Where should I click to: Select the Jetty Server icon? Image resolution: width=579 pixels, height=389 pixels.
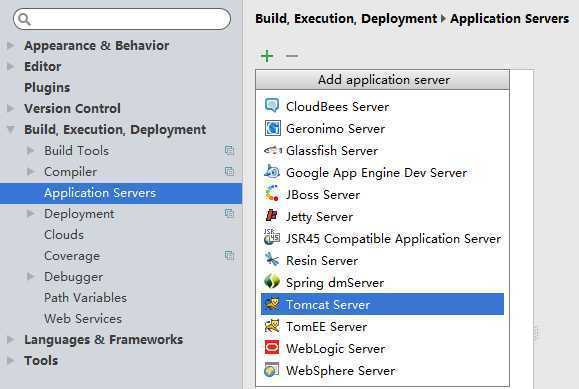tap(272, 215)
